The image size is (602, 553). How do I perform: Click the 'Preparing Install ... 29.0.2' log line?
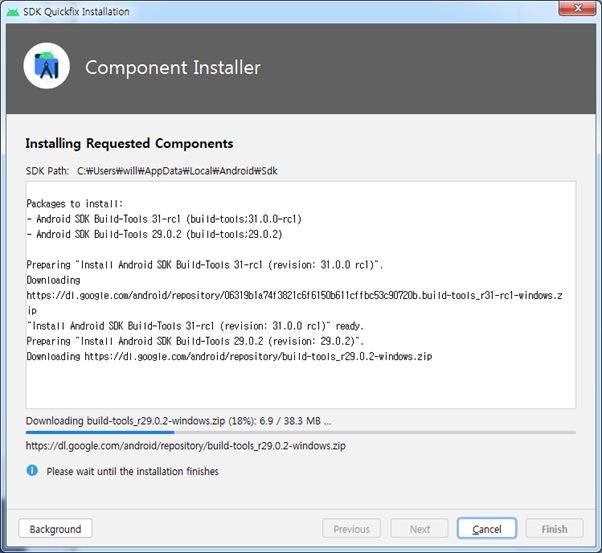coord(195,341)
